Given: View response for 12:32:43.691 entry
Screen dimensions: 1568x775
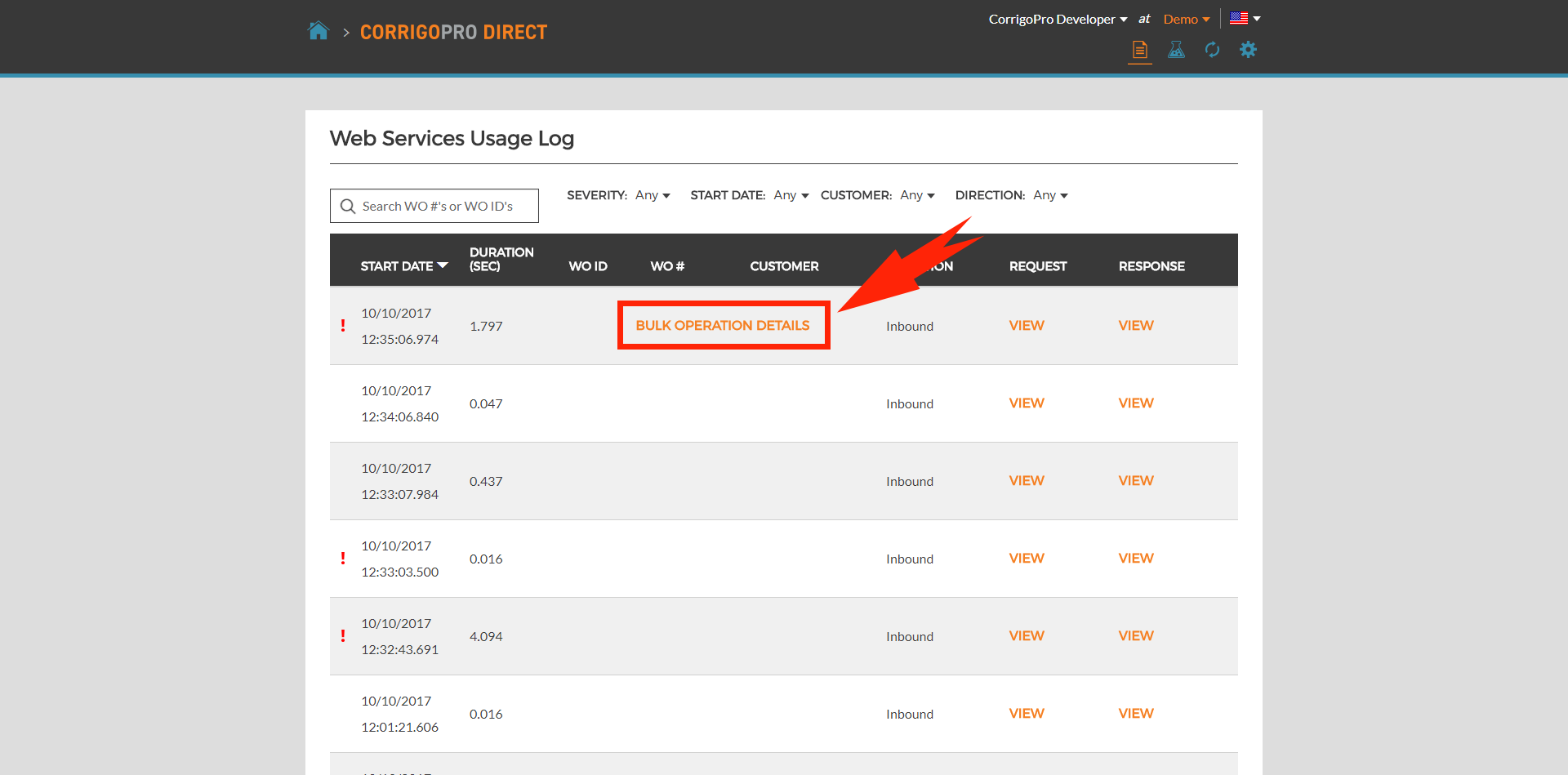Looking at the screenshot, I should point(1136,635).
